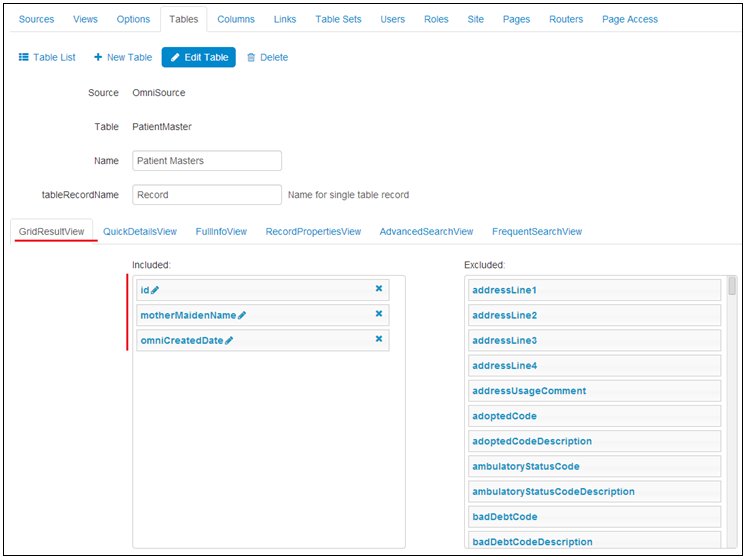Image resolution: width=746 pixels, height=560 pixels.
Task: Remove id field using its X icon
Action: (x=379, y=289)
